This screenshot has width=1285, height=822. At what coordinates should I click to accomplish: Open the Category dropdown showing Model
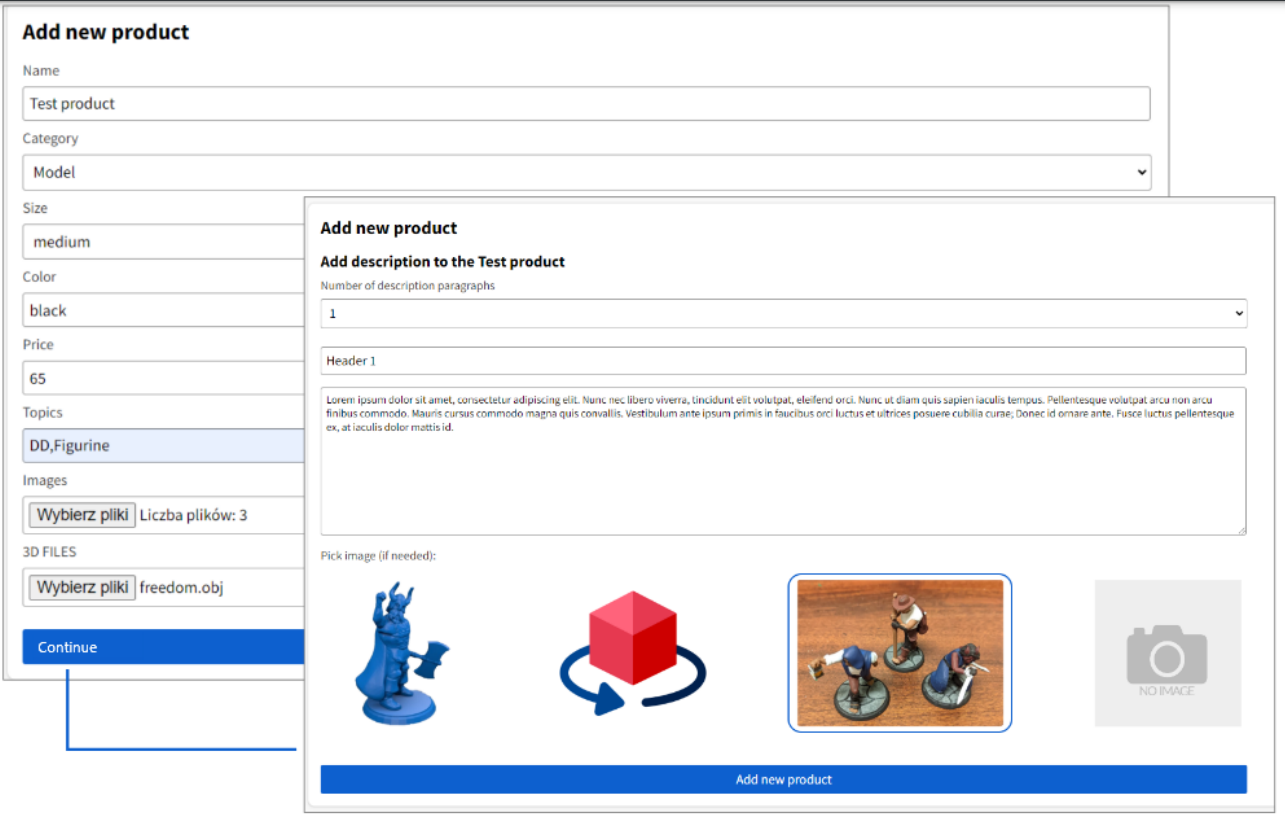pyautogui.click(x=587, y=172)
